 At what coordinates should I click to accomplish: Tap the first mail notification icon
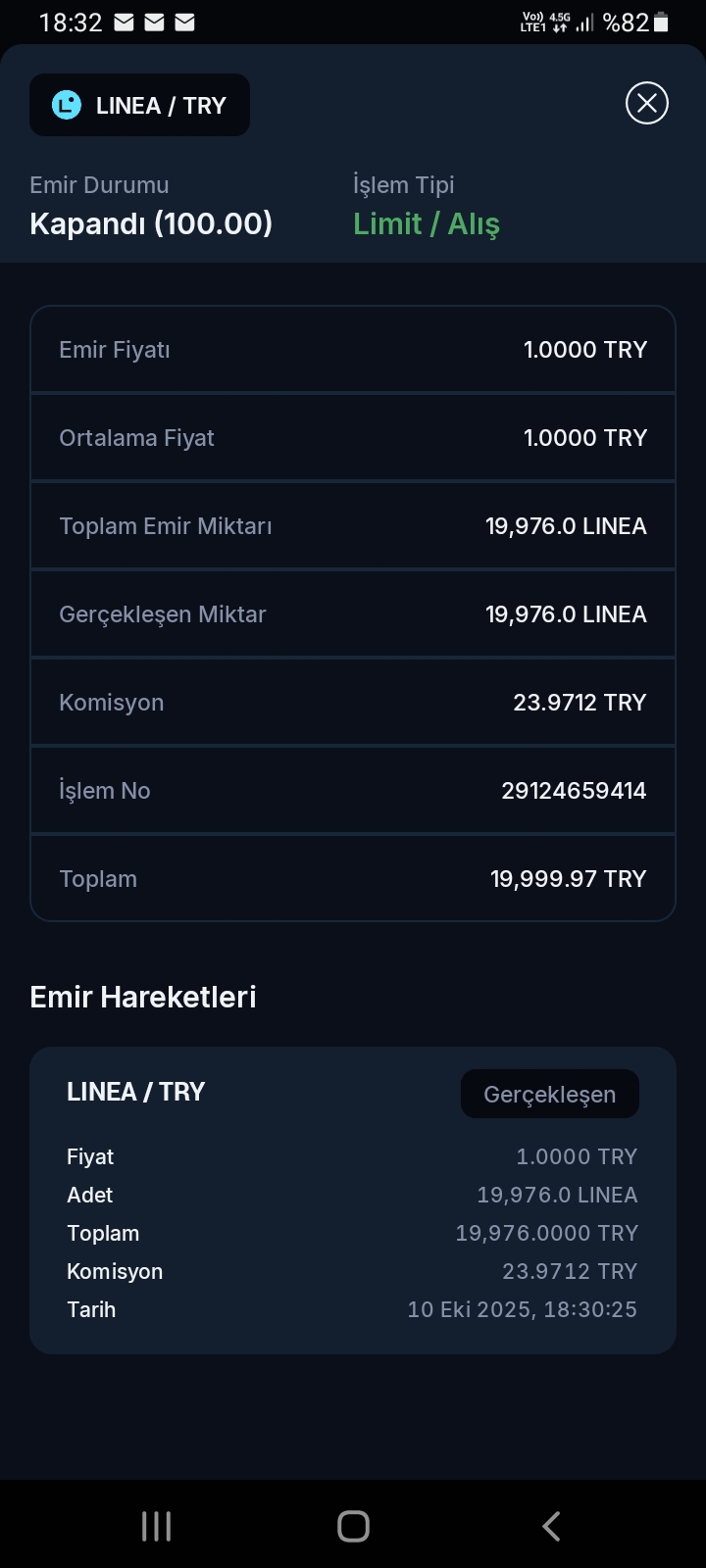(124, 22)
